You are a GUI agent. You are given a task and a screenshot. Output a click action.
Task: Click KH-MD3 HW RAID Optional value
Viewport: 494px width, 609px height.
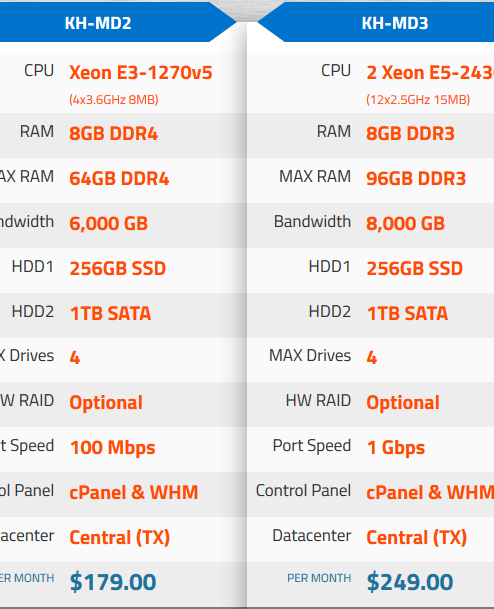pos(403,403)
